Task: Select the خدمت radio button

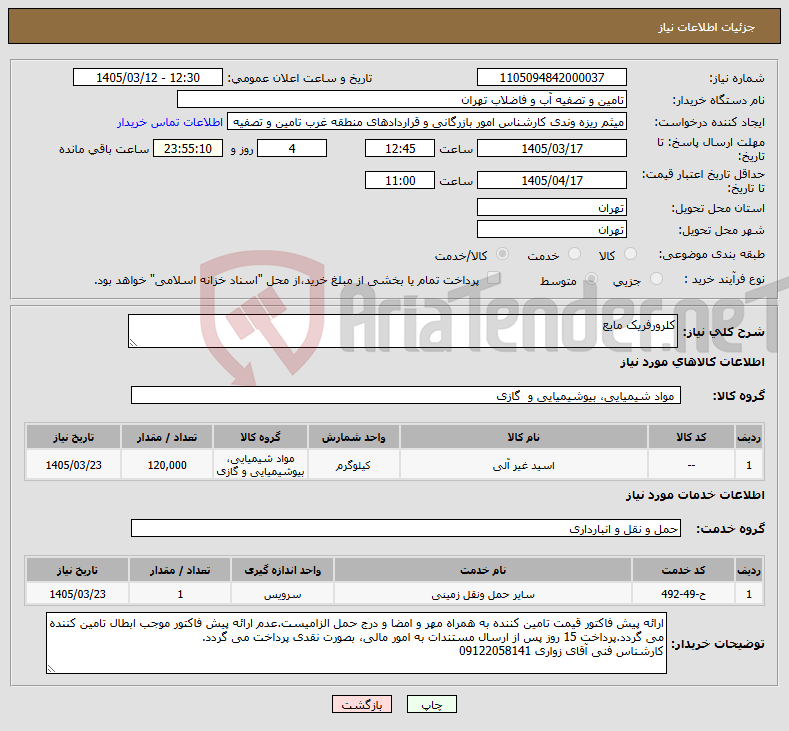Action: [574, 254]
